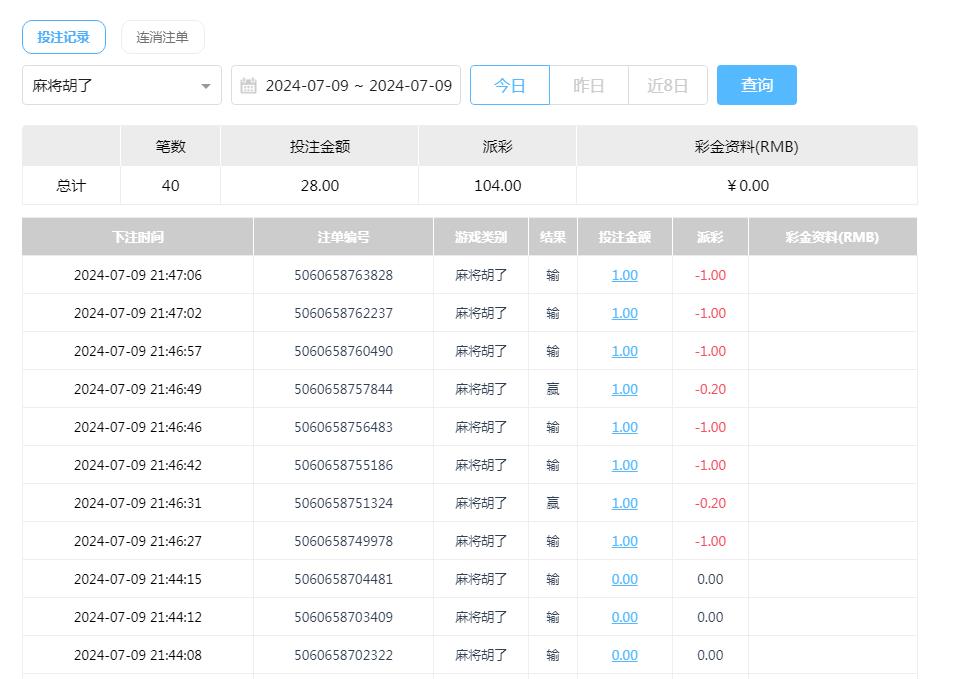Open the 麻将胡了 game type dropdown

(x=120, y=85)
